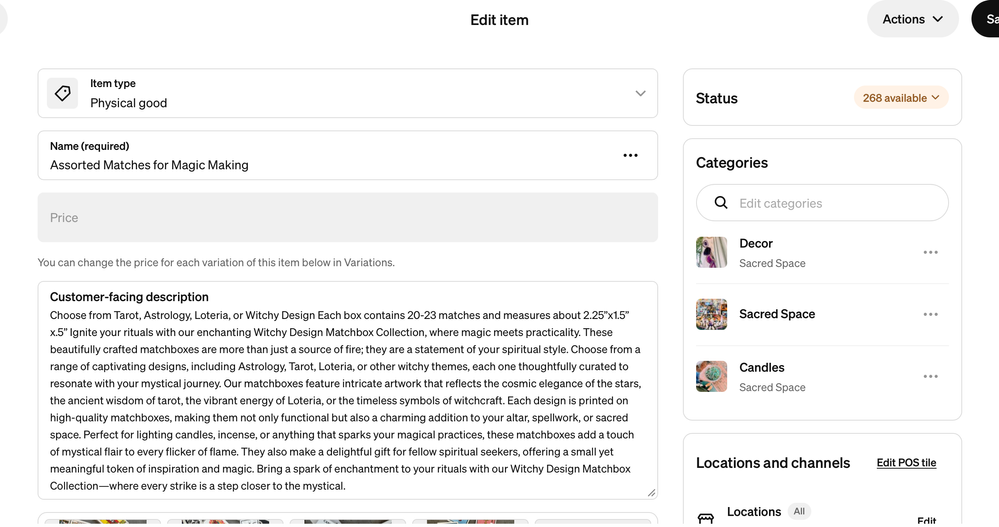Open the three-dot menu beside item name
This screenshot has height=527, width=999.
click(630, 155)
